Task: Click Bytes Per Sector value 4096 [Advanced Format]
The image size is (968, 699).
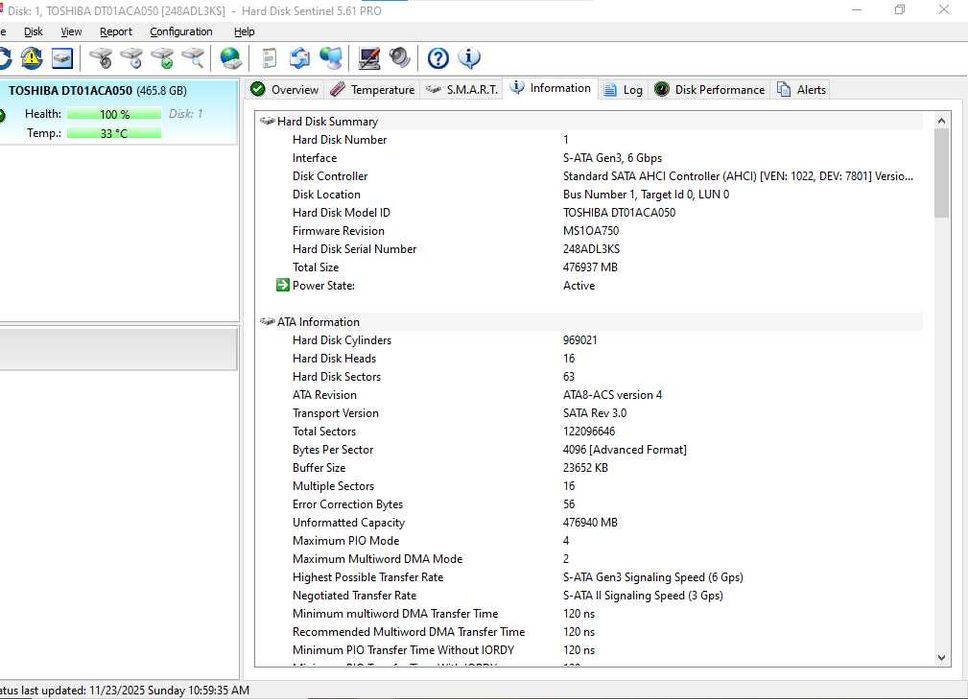Action: point(625,450)
